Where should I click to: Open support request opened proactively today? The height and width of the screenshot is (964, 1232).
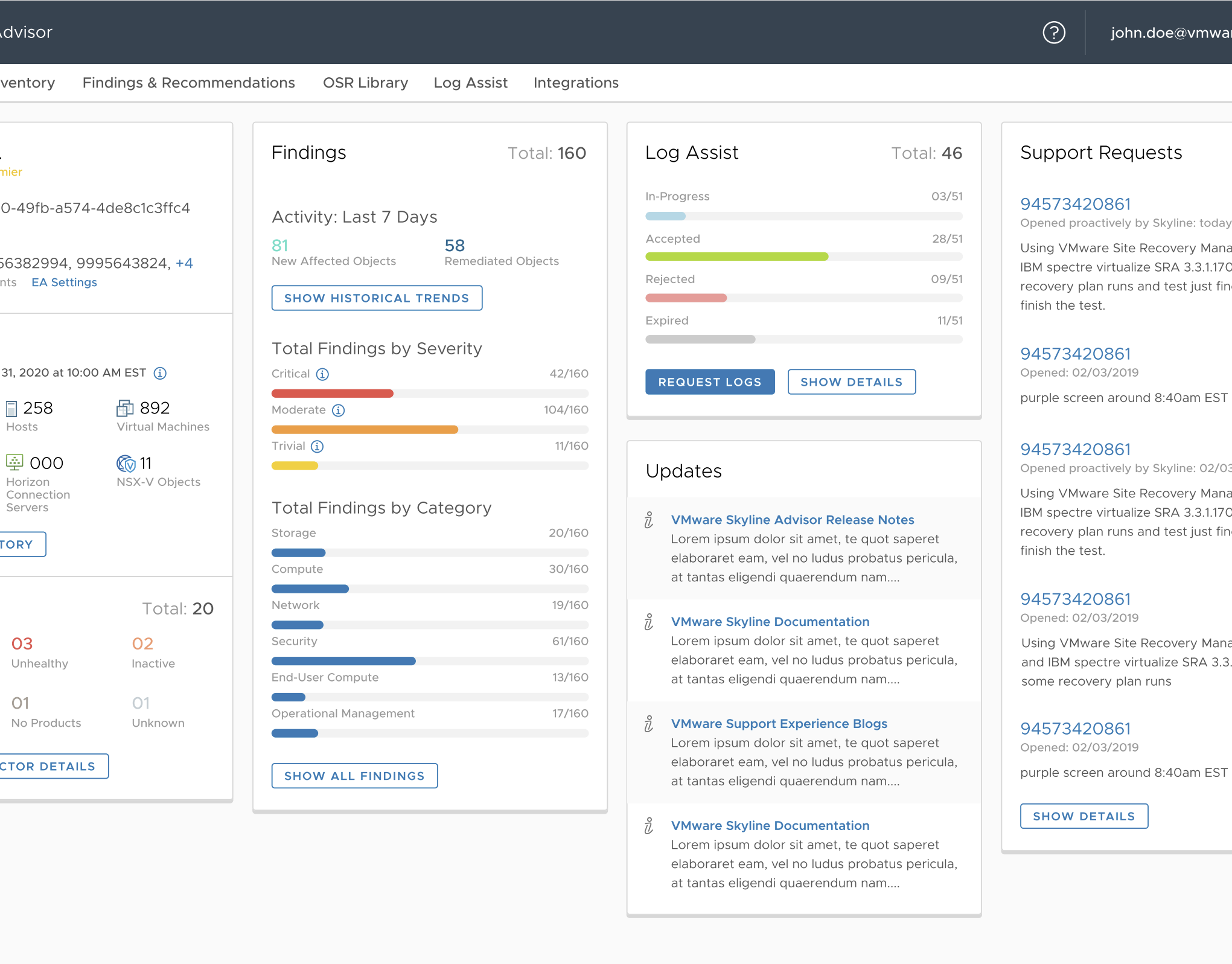pyautogui.click(x=1075, y=204)
